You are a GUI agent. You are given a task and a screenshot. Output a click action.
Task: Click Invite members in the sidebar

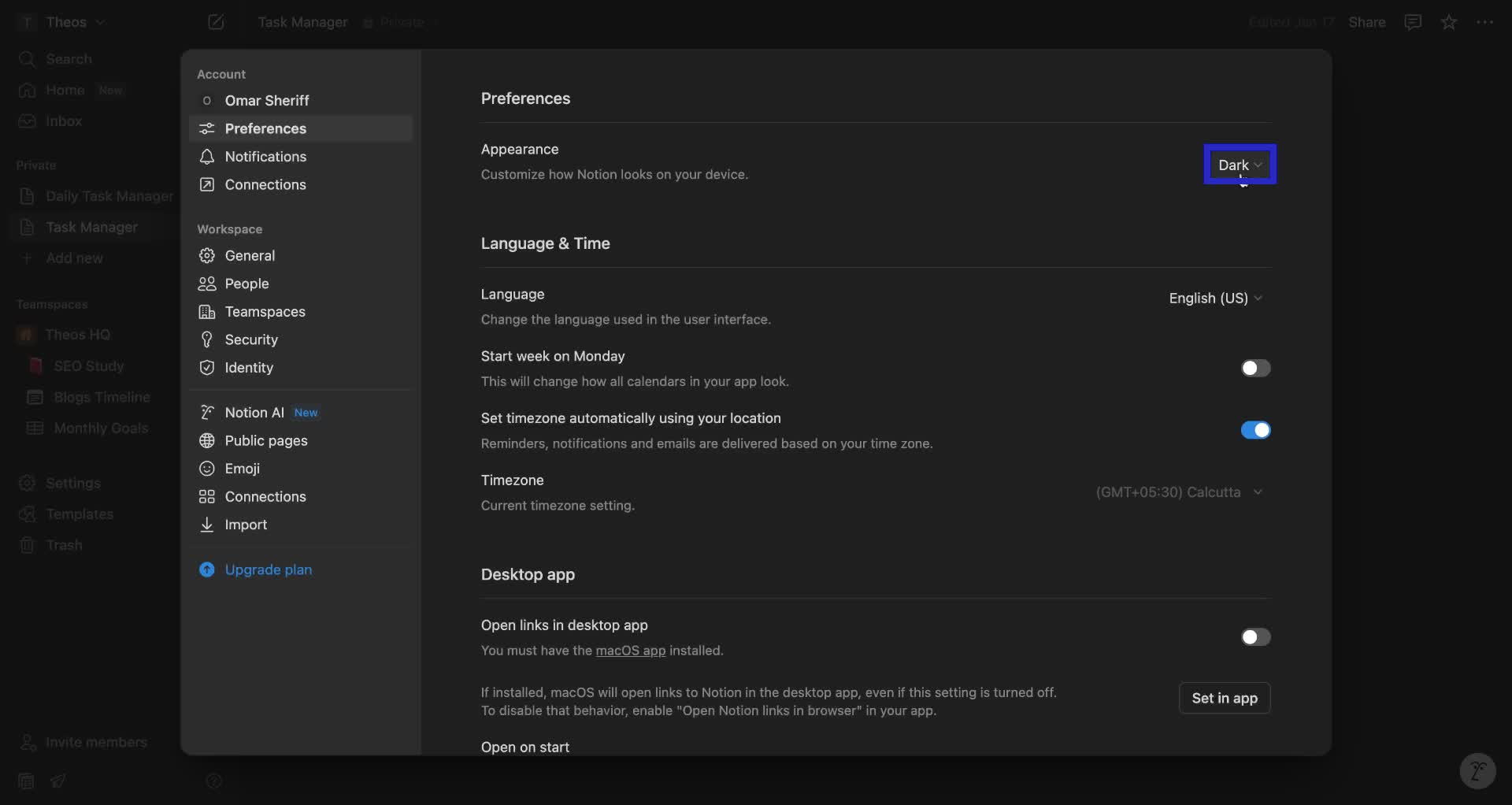point(84,742)
